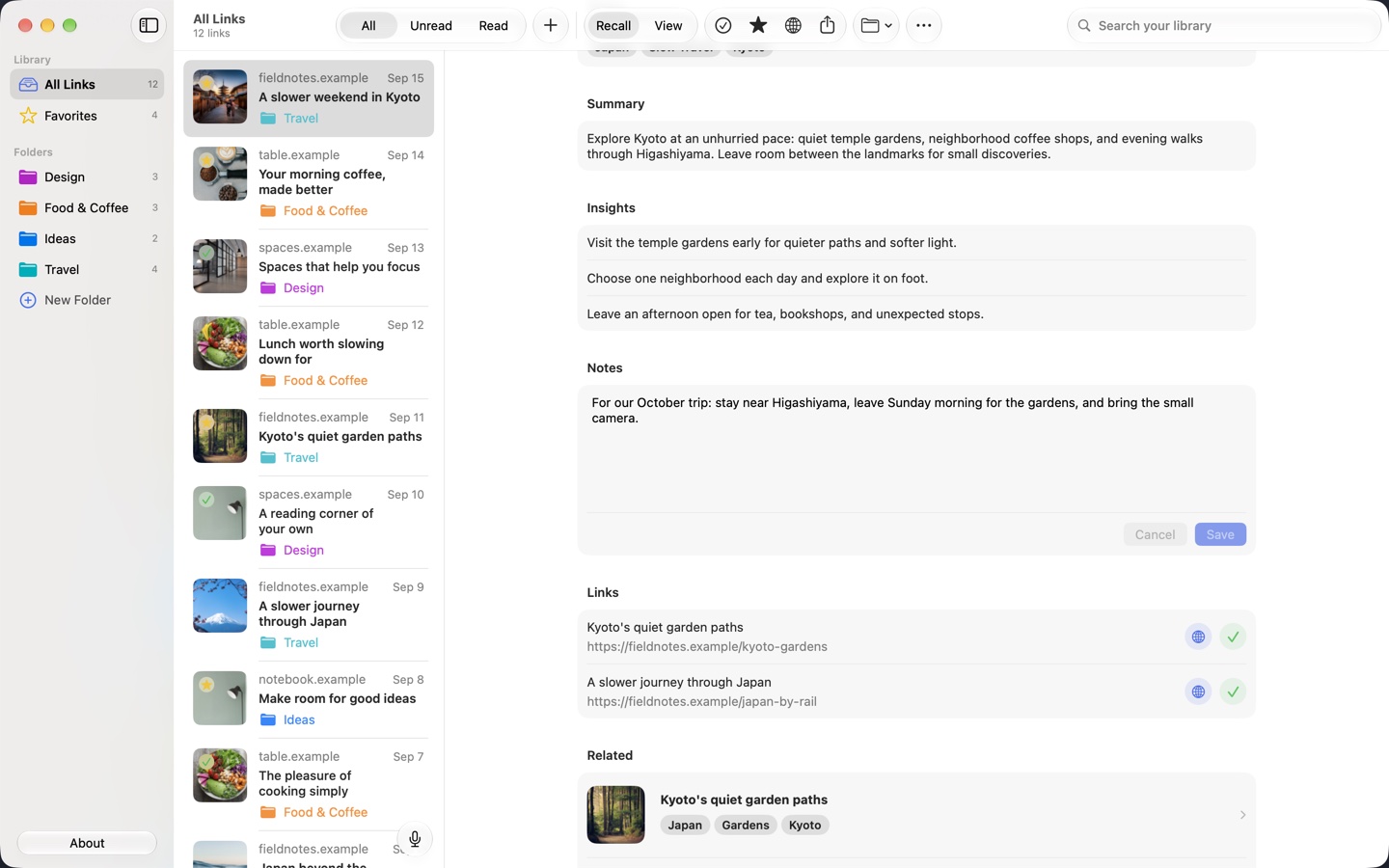The height and width of the screenshot is (868, 1389).
Task: Open the Travel folder in sidebar
Action: coord(87,270)
